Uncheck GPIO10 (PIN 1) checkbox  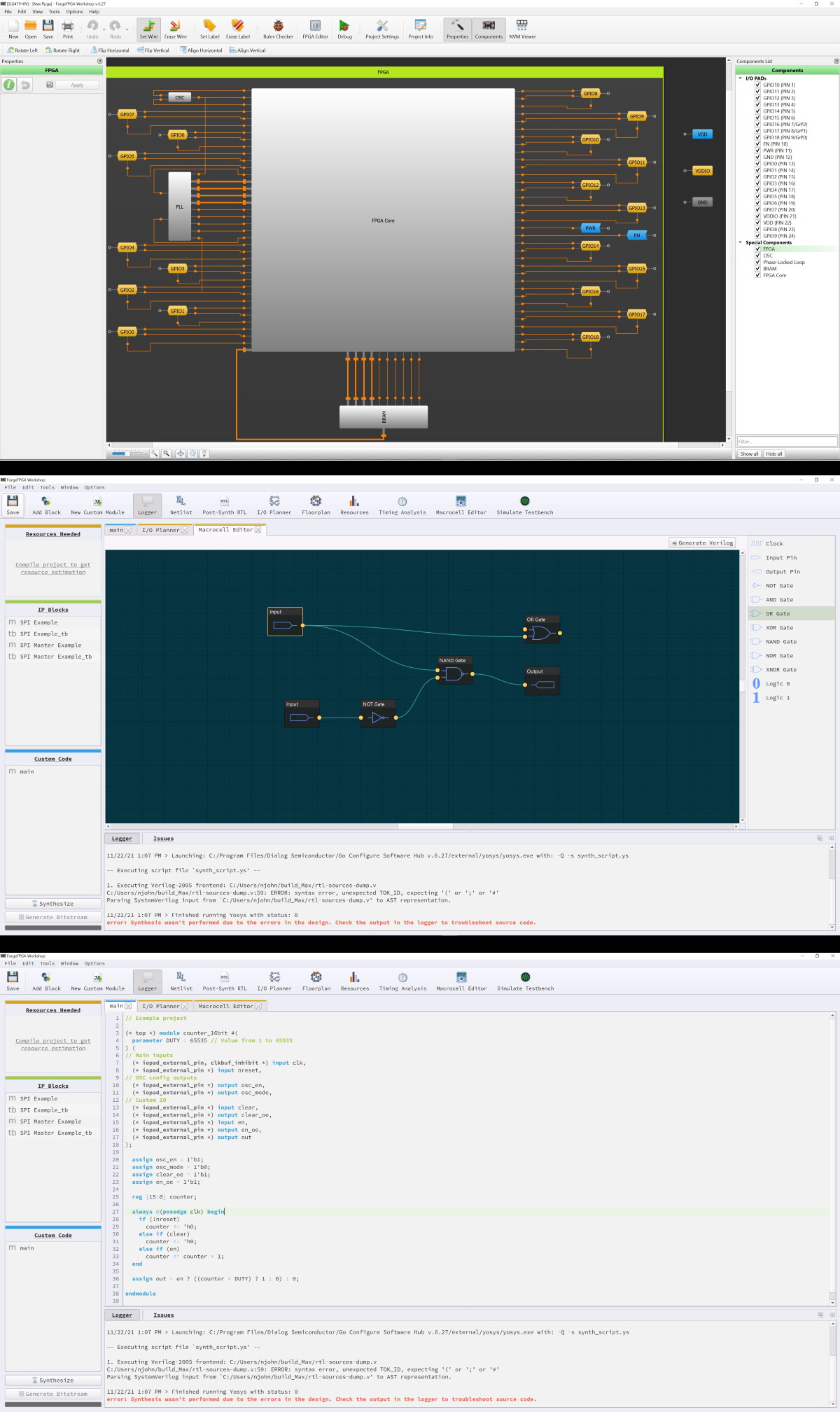757,85
